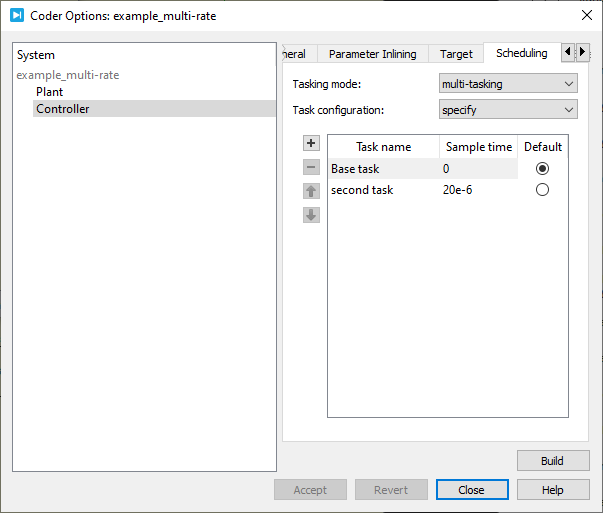The width and height of the screenshot is (603, 513).
Task: Open the Task configuration dropdown
Action: [x=508, y=110]
